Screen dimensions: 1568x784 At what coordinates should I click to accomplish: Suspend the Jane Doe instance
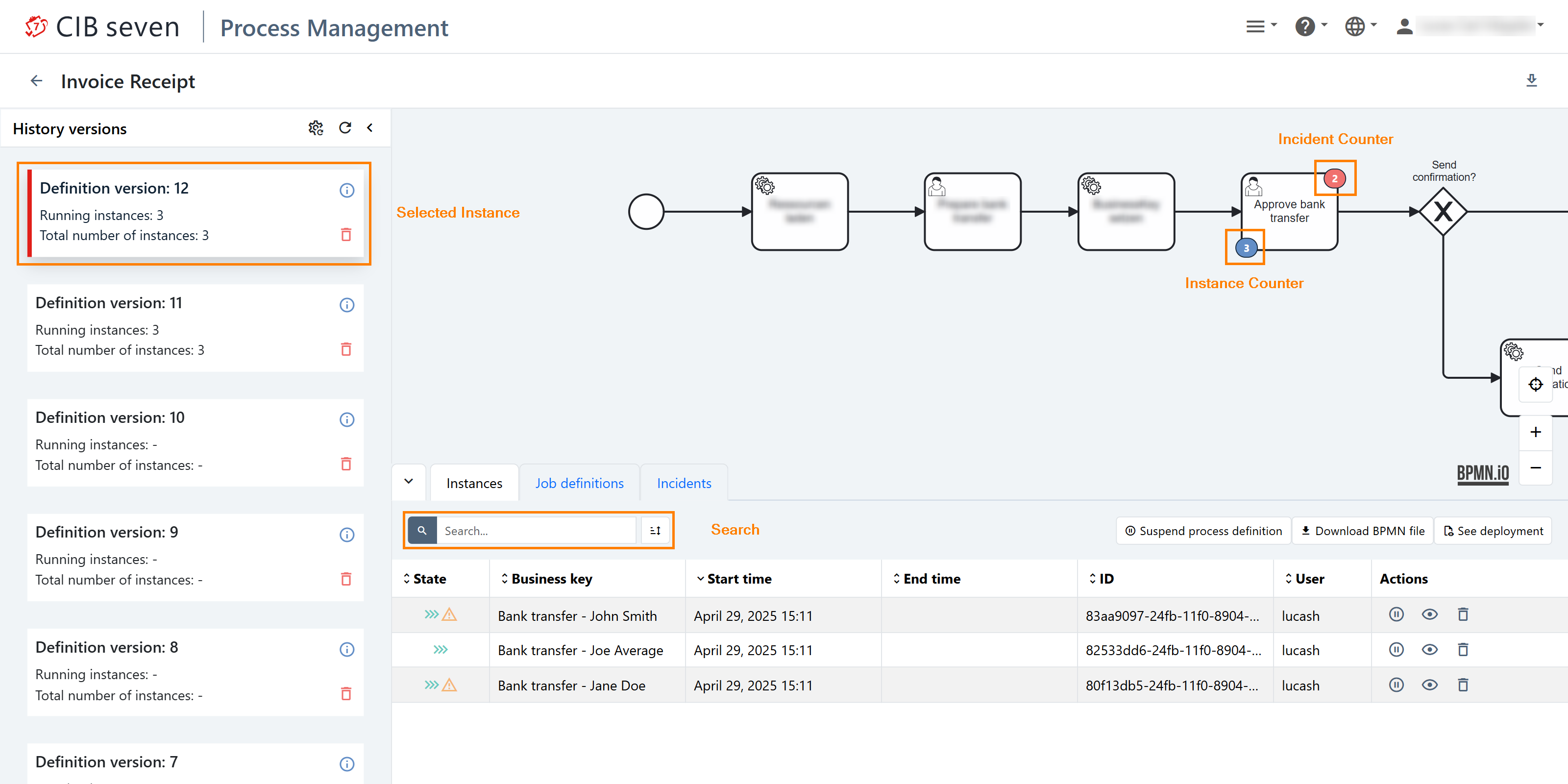click(1396, 685)
